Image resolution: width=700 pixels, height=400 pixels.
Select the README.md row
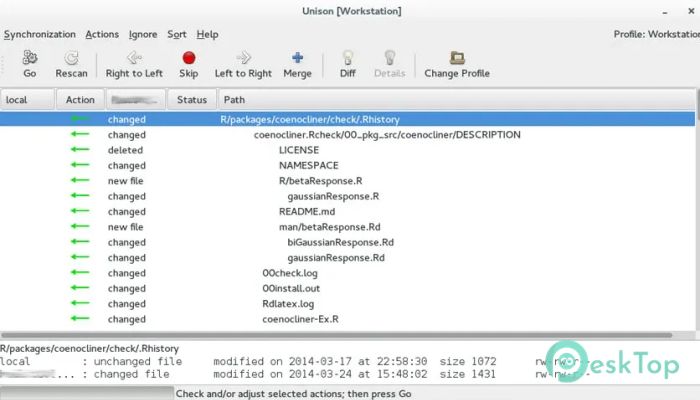pyautogui.click(x=347, y=212)
